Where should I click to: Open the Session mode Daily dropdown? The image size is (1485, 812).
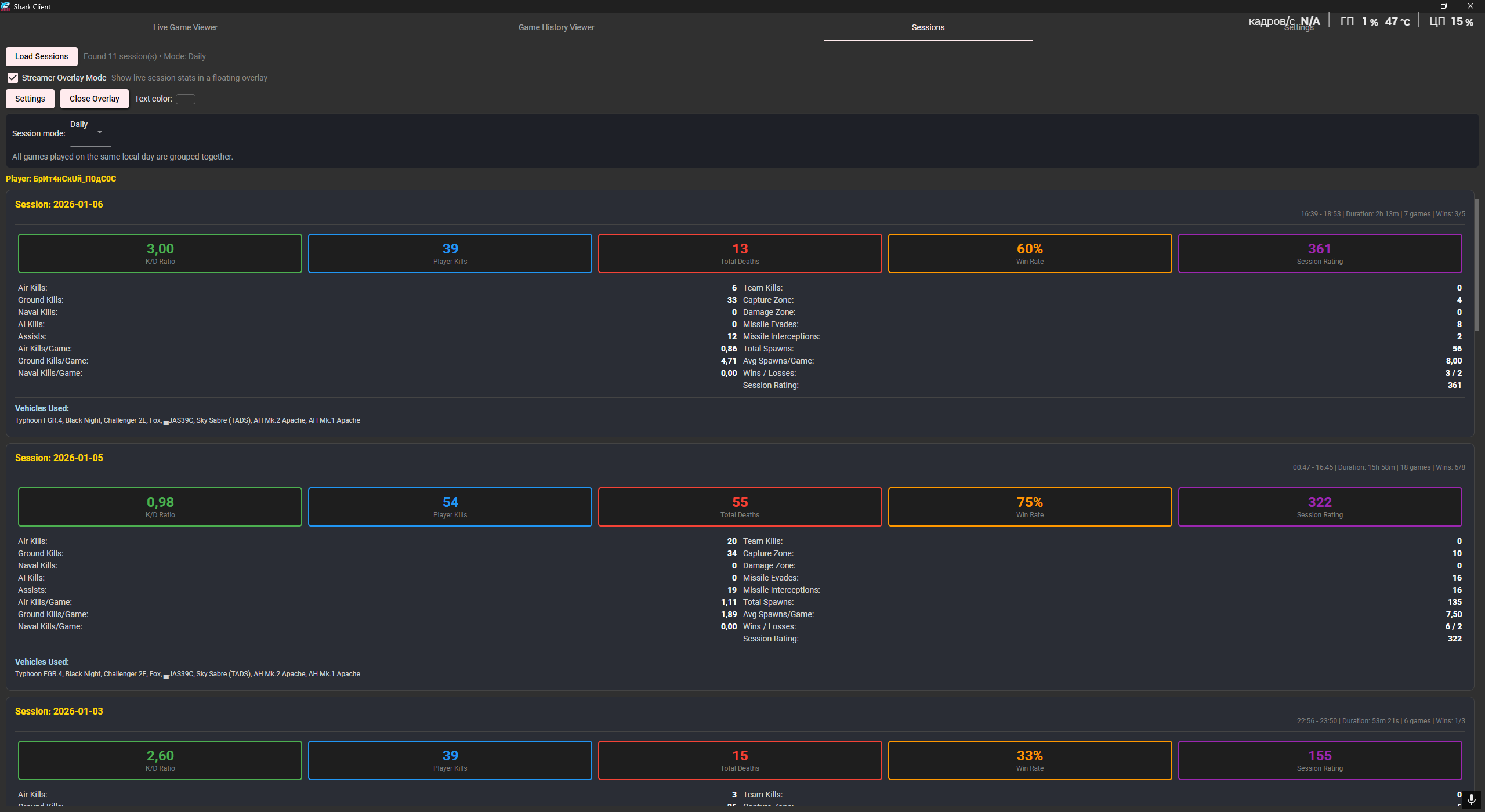(x=90, y=132)
